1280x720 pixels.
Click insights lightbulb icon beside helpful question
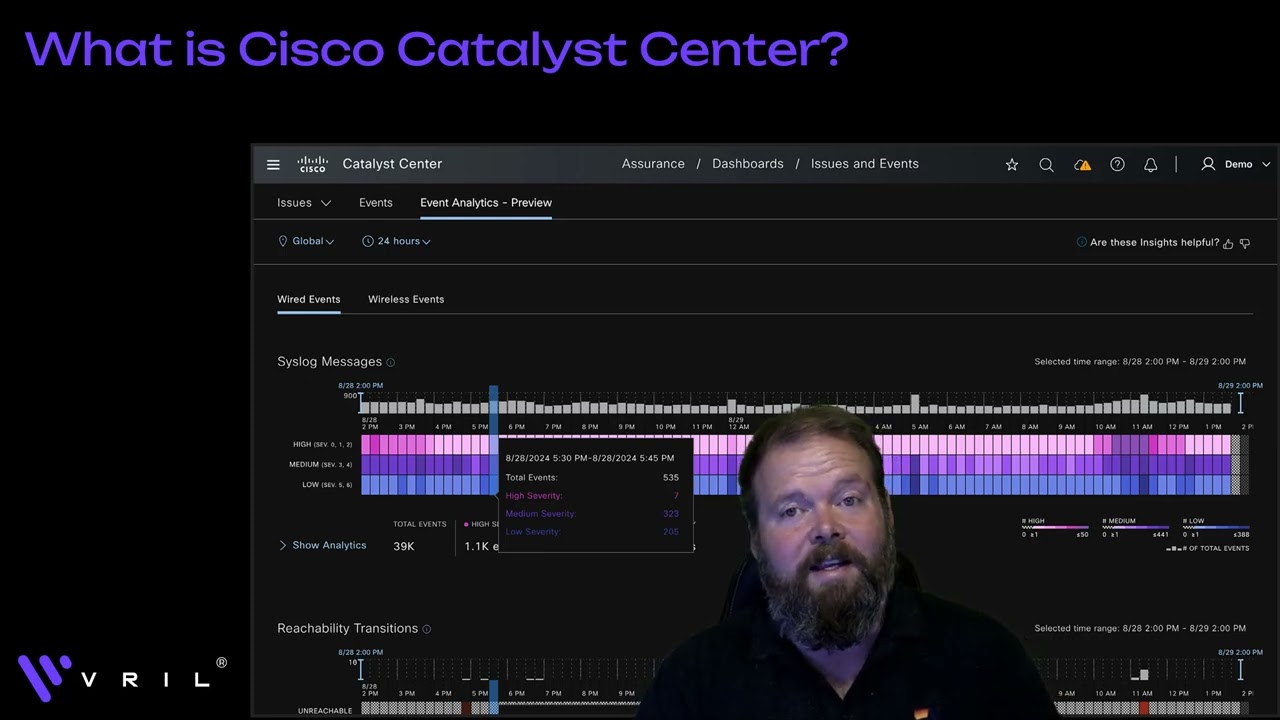(1082, 242)
